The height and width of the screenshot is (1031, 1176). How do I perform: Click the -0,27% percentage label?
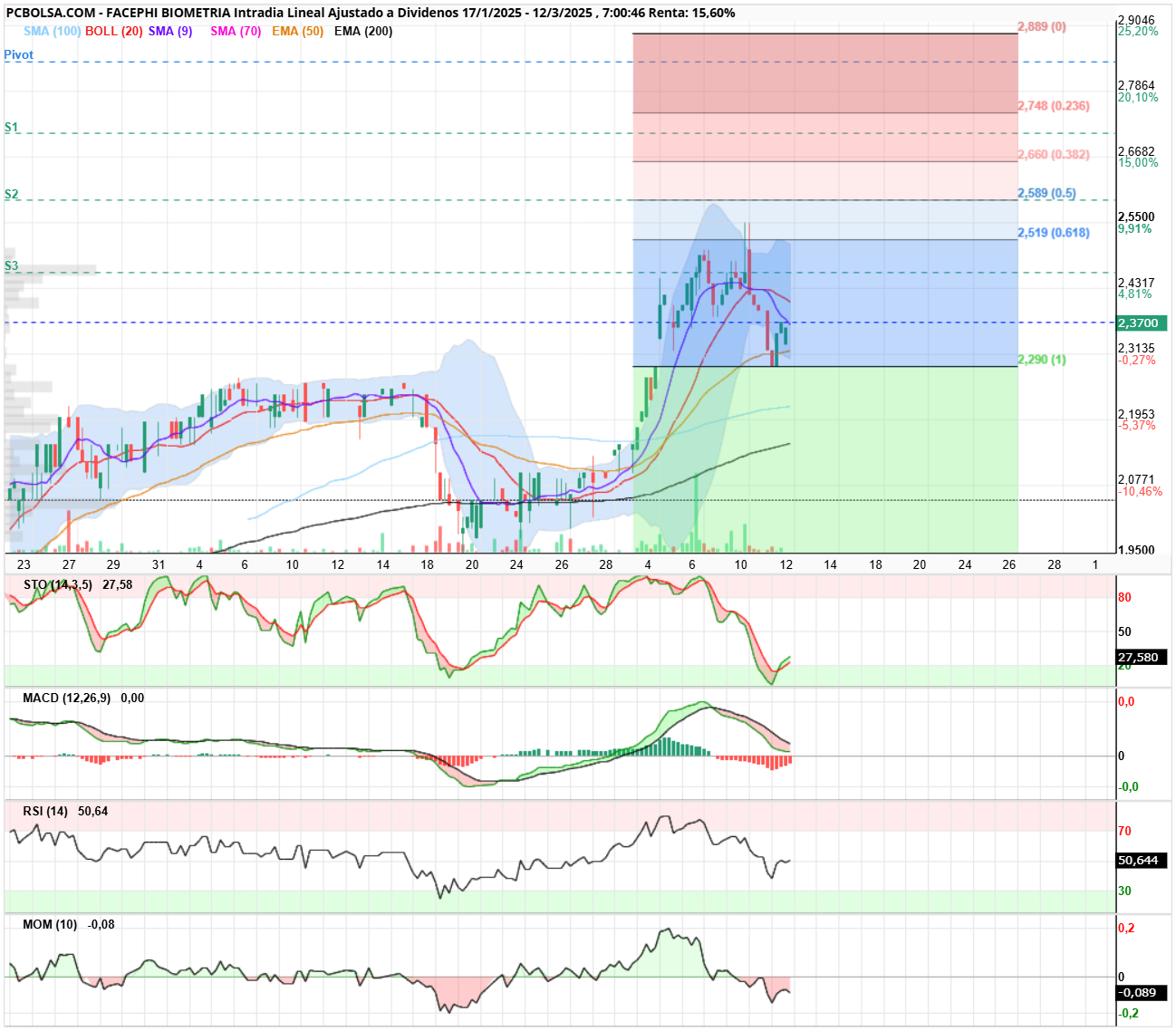(1137, 360)
